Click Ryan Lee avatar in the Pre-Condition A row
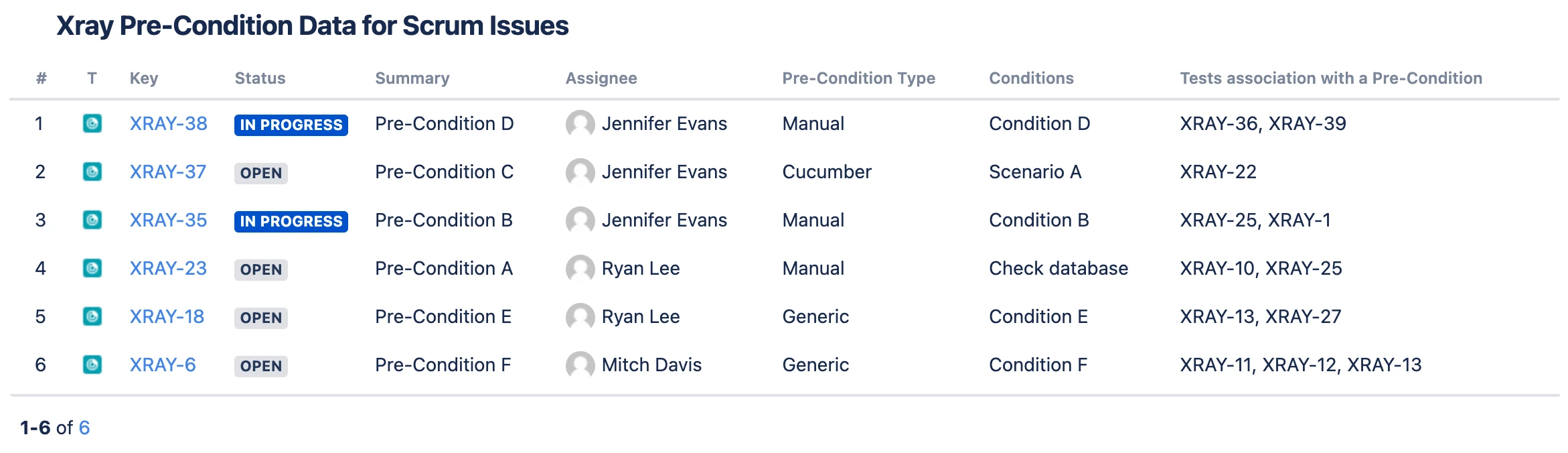 [x=580, y=269]
